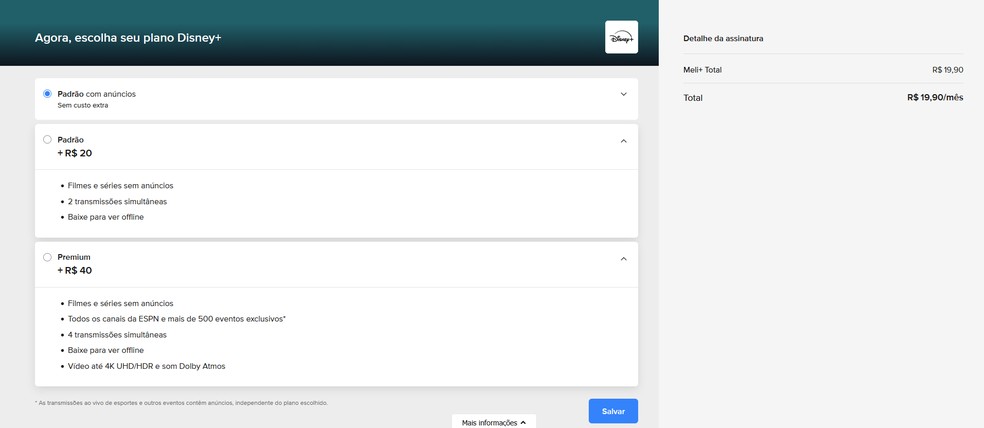Image resolution: width=984 pixels, height=428 pixels.
Task: Click 'Baixe para ver offline' under Premium
Action: click(x=106, y=350)
